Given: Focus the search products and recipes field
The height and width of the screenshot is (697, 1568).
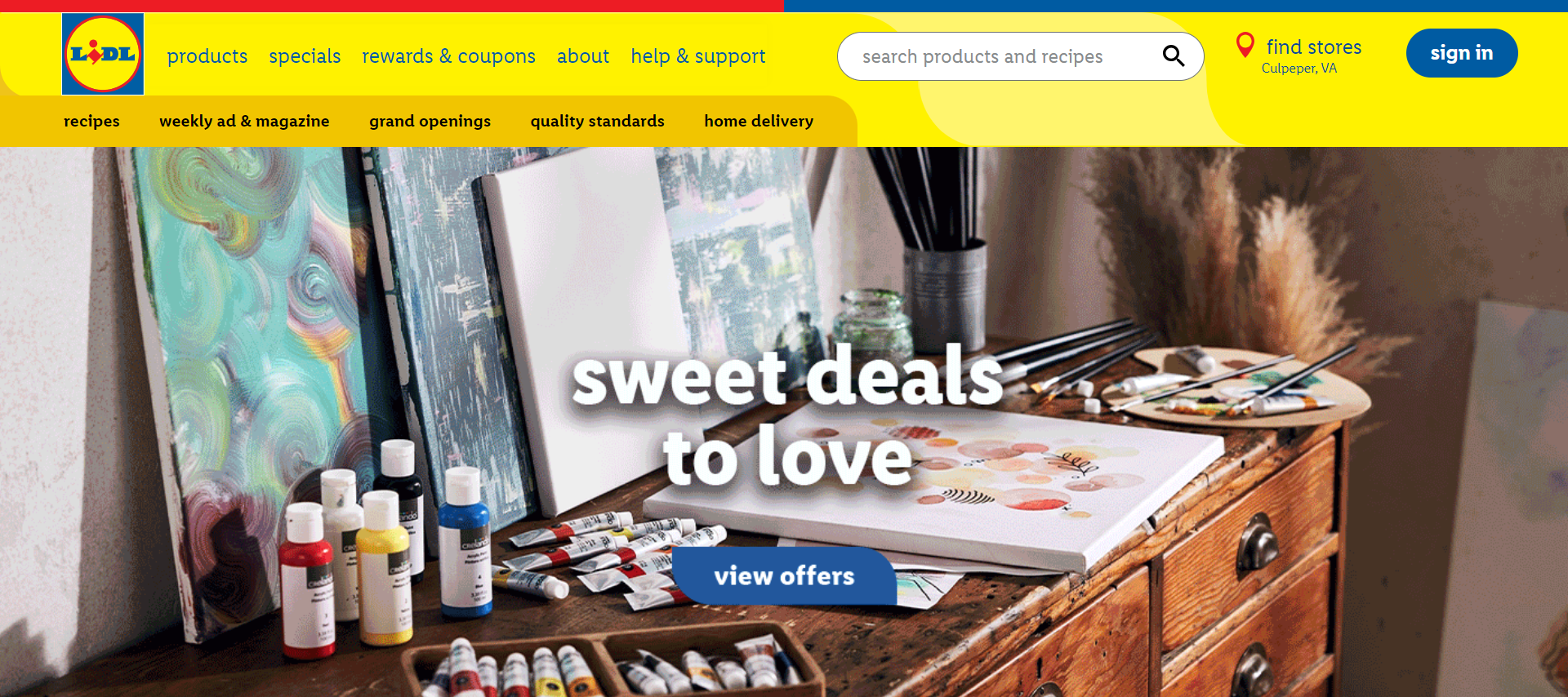Looking at the screenshot, I should click(1004, 56).
